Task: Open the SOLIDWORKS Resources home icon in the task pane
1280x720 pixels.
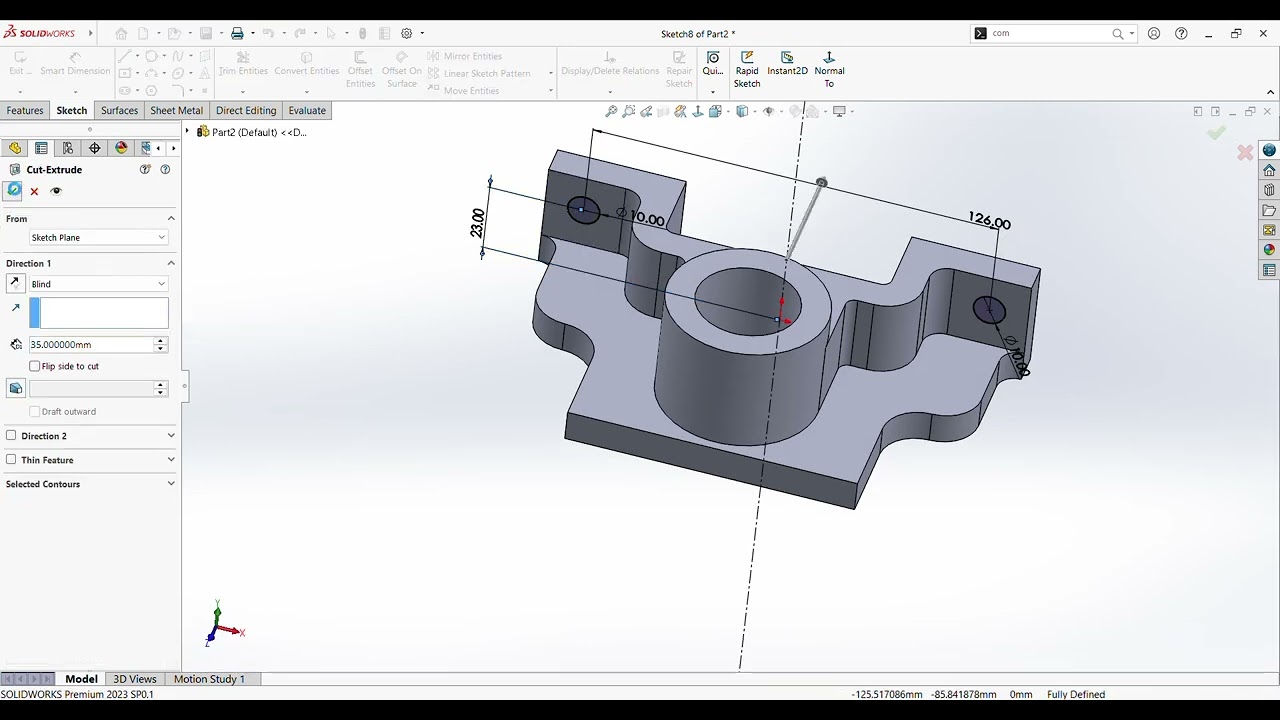Action: (x=1269, y=170)
